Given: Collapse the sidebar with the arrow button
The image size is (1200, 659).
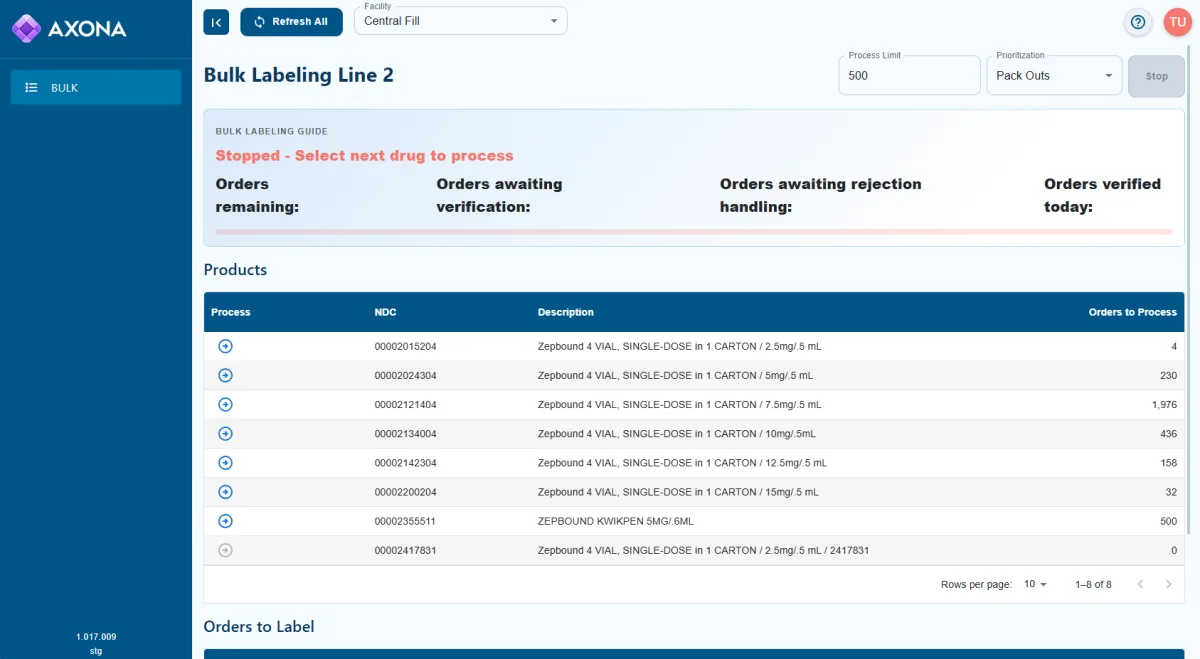Looking at the screenshot, I should (216, 22).
